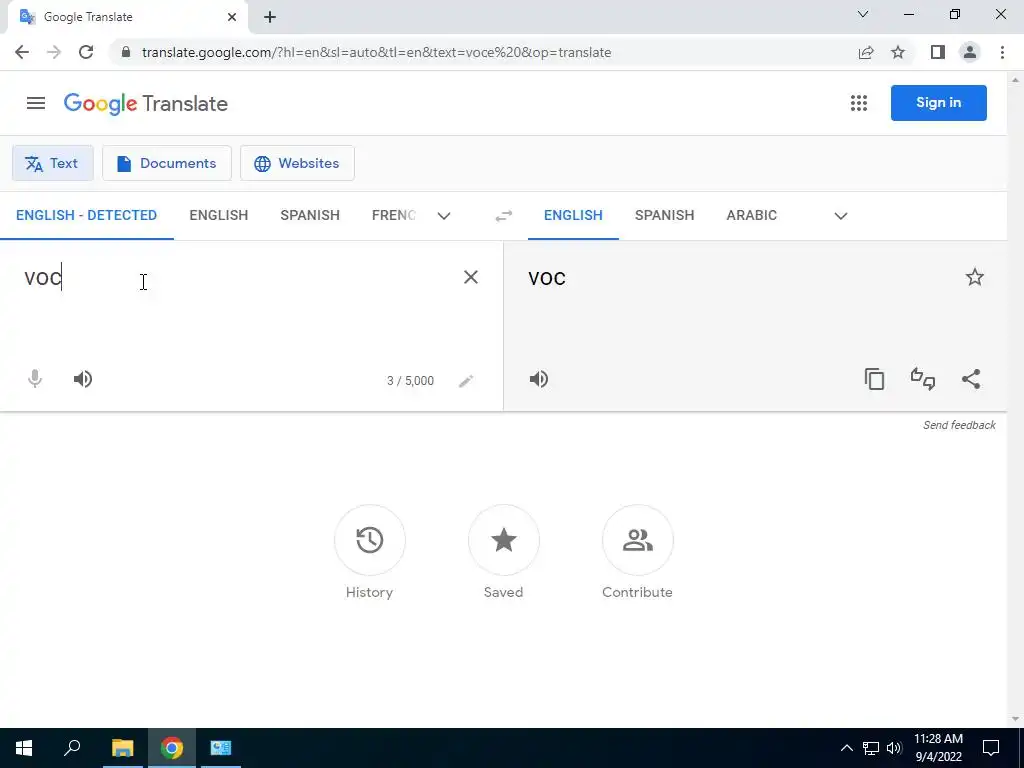The height and width of the screenshot is (768, 1024).
Task: Reload the current page
Action: [86, 52]
